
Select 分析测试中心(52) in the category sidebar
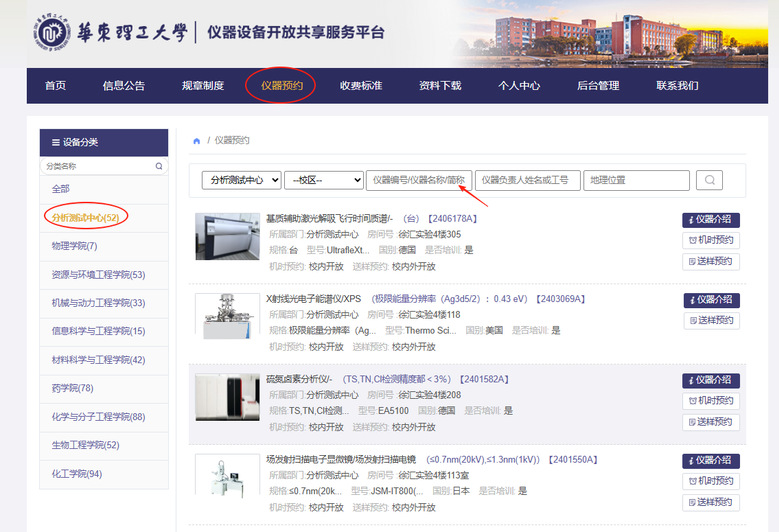click(85, 217)
